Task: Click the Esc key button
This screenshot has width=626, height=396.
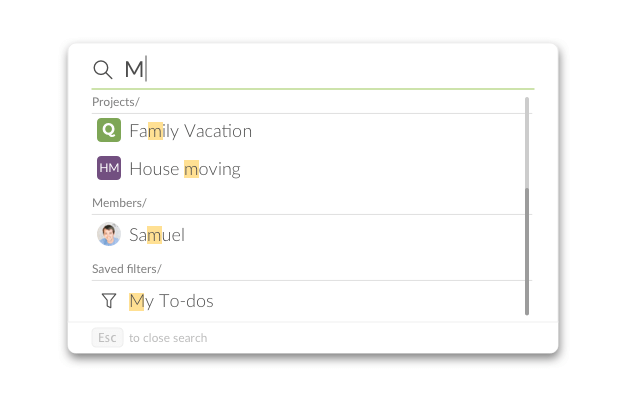Action: pyautogui.click(x=107, y=338)
